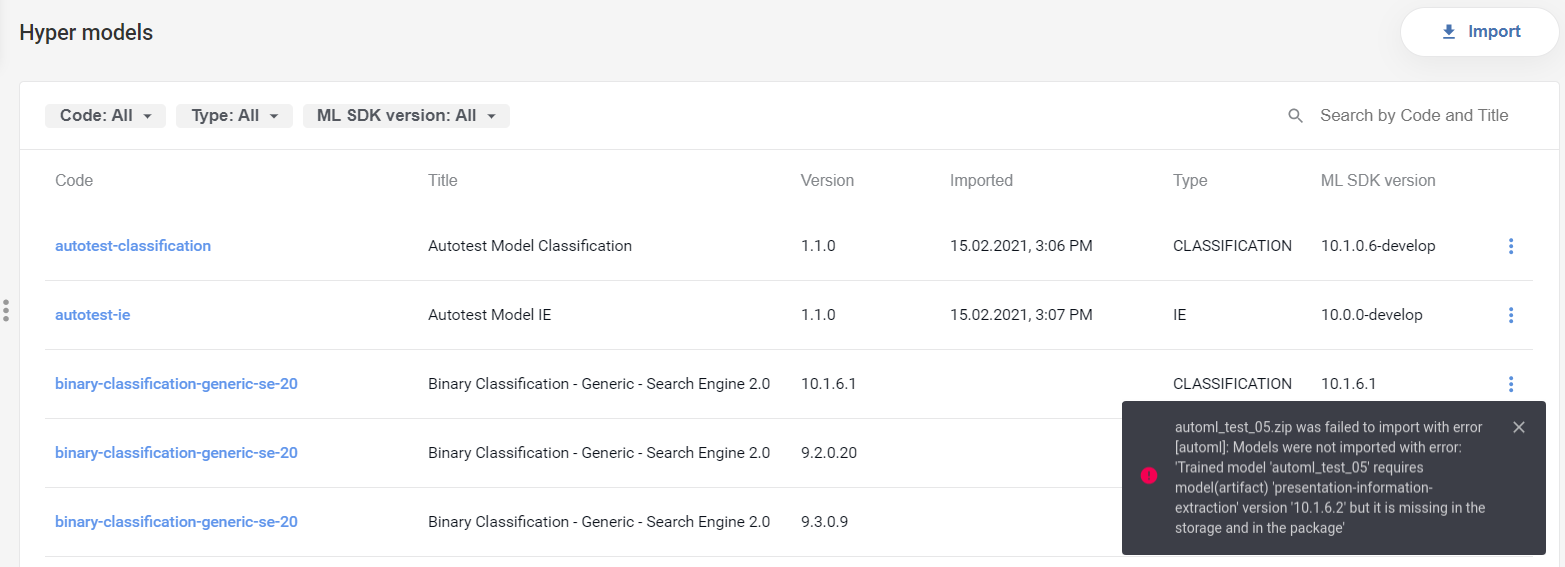Click the 15.02.2021, 3:07 PM imported date

[x=1021, y=315]
